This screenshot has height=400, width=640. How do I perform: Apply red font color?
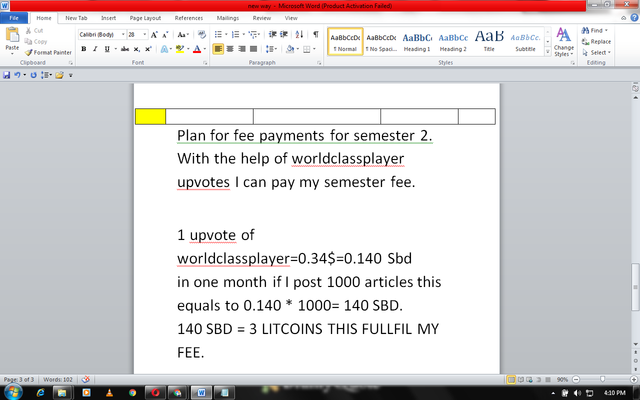coord(197,49)
